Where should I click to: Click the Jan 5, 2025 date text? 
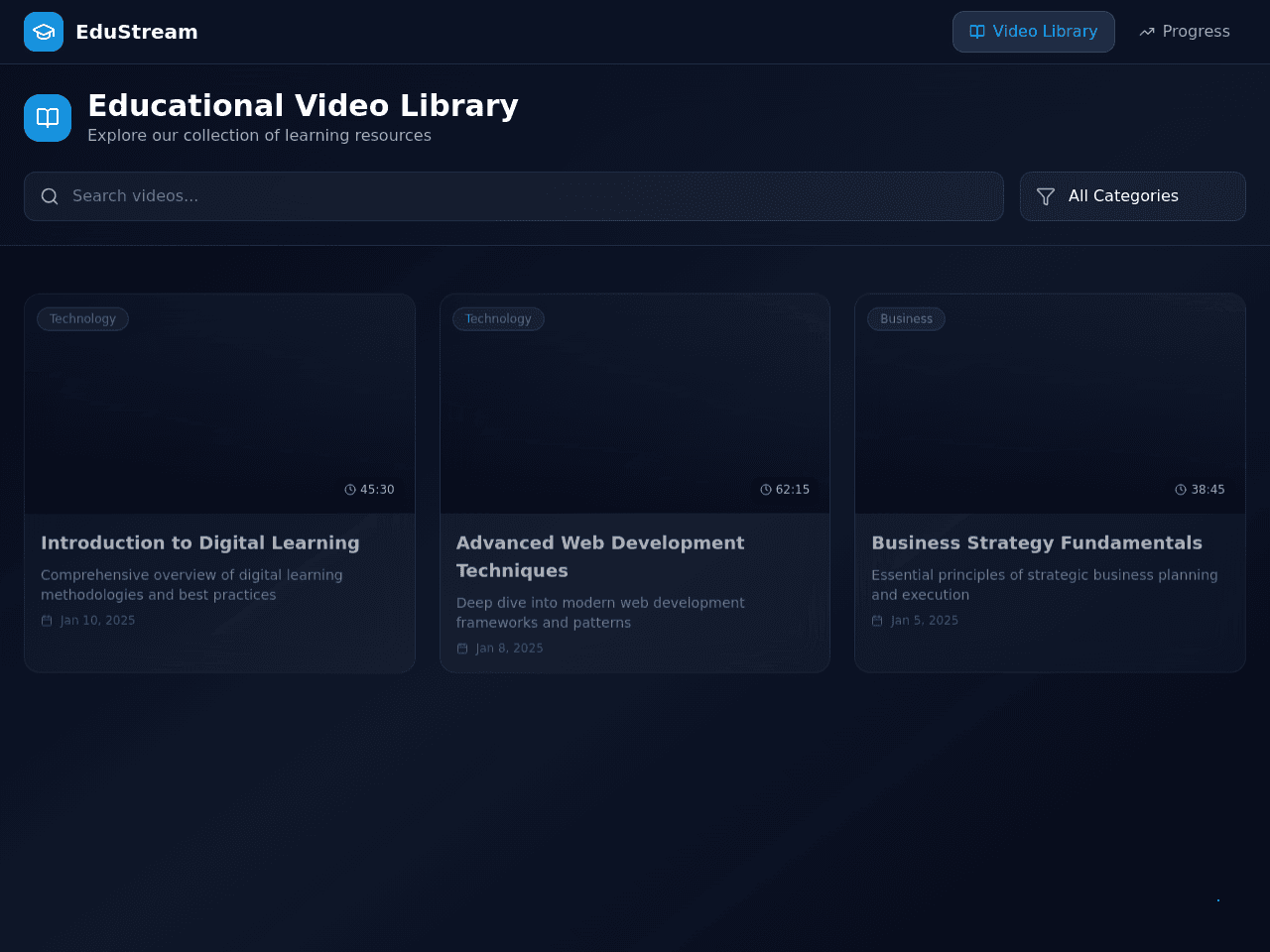tap(925, 621)
